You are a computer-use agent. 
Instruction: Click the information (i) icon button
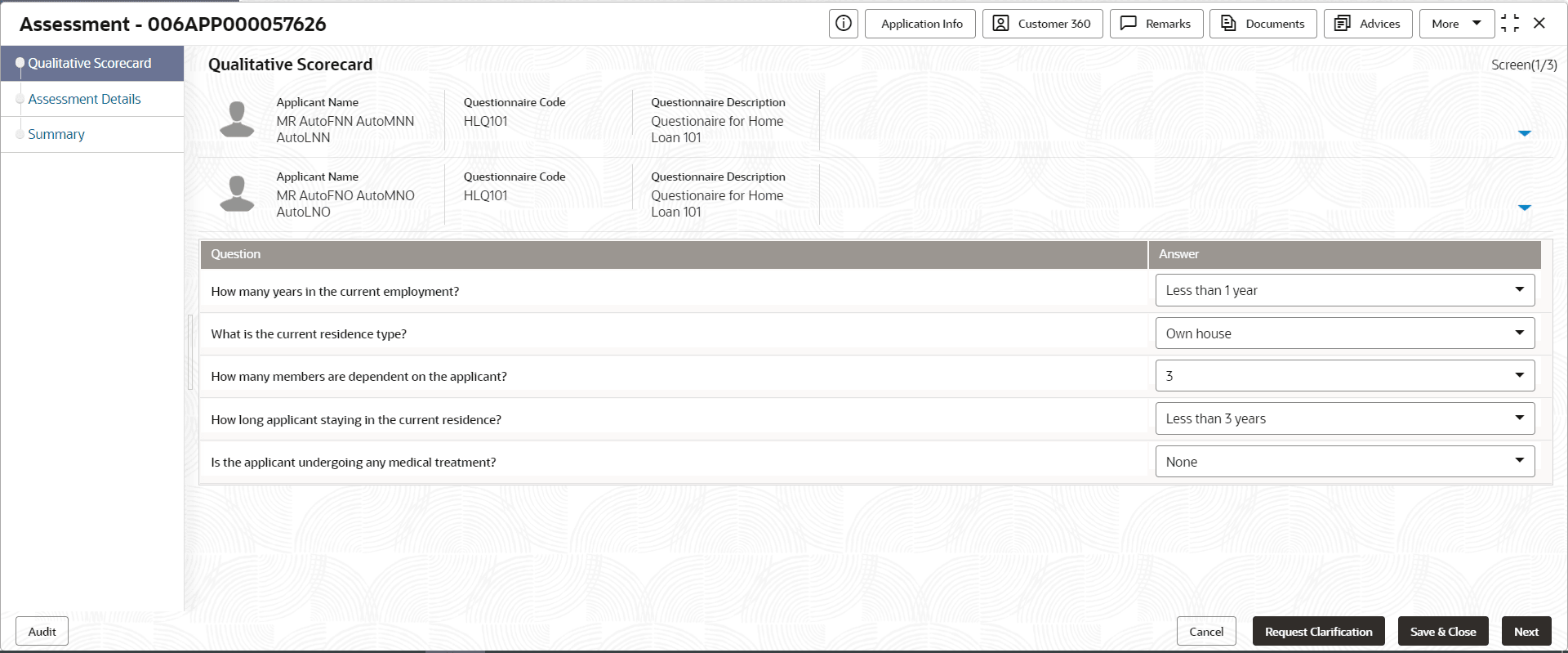[x=844, y=24]
